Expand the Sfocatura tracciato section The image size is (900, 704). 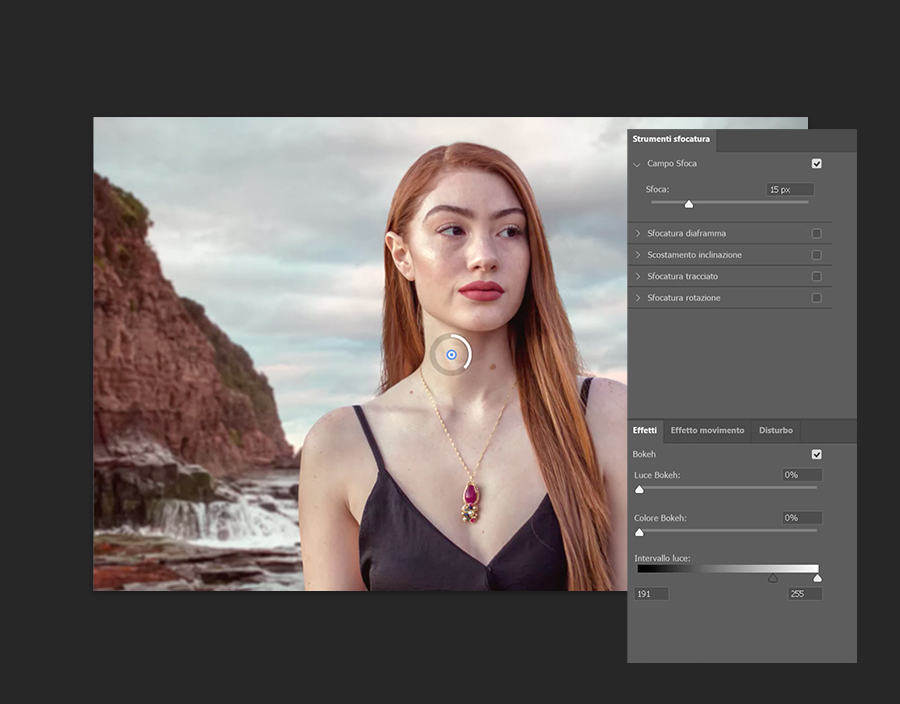[638, 276]
